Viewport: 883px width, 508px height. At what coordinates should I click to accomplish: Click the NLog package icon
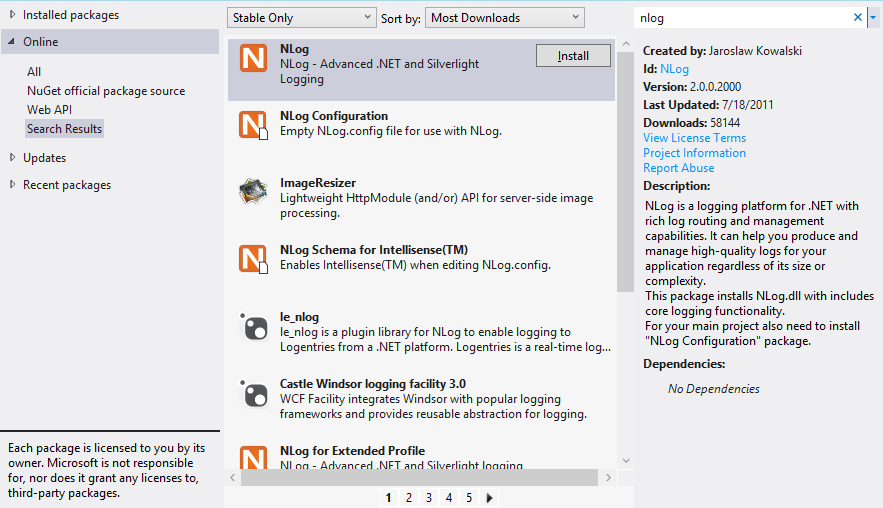pos(253,58)
